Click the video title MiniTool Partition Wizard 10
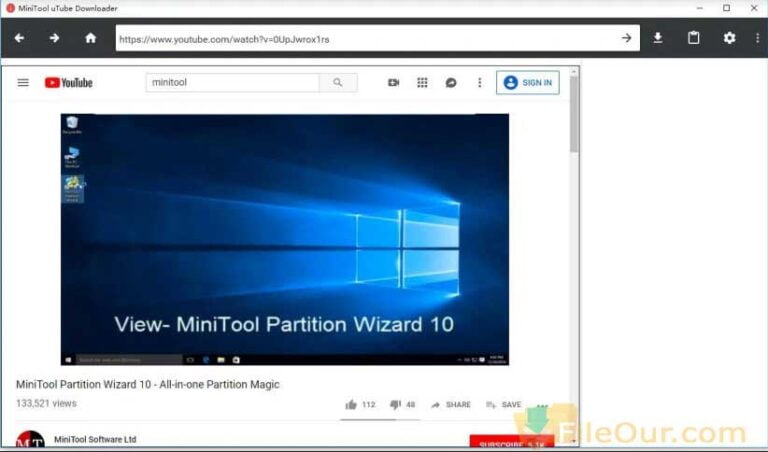Image resolution: width=768 pixels, height=452 pixels. pyautogui.click(x=147, y=384)
